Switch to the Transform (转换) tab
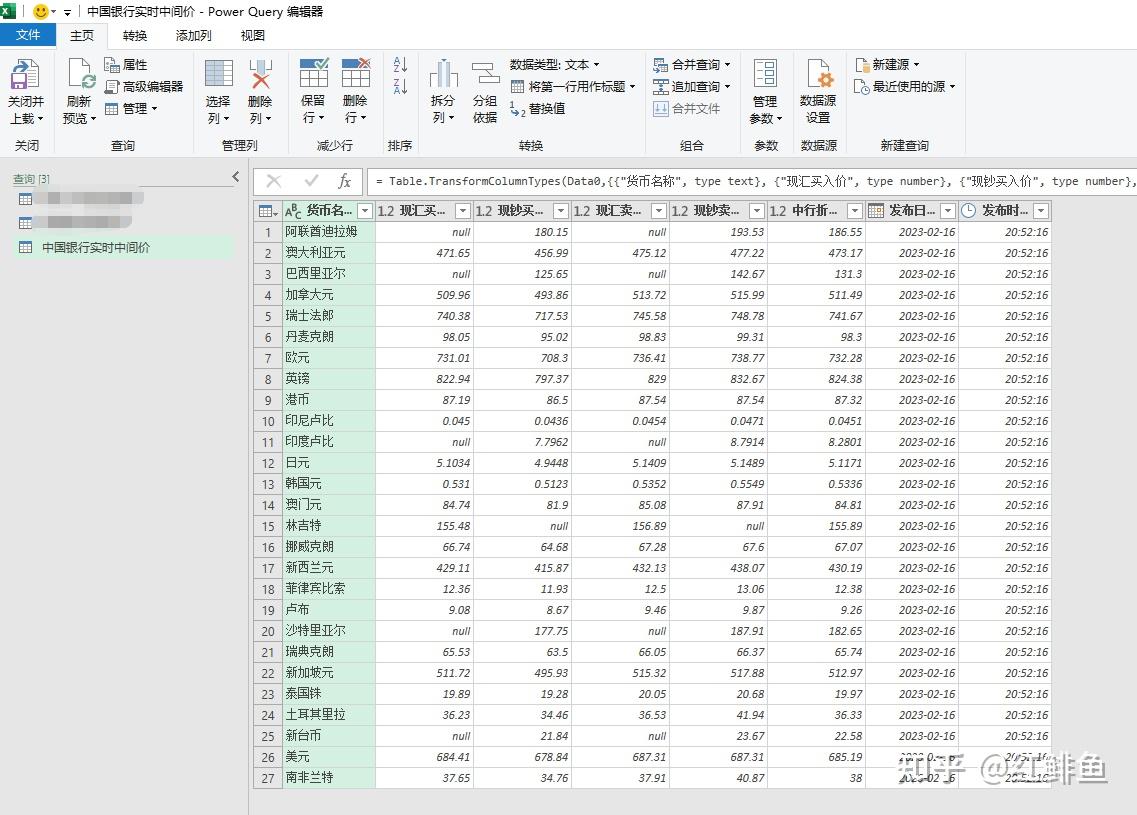 [x=135, y=36]
